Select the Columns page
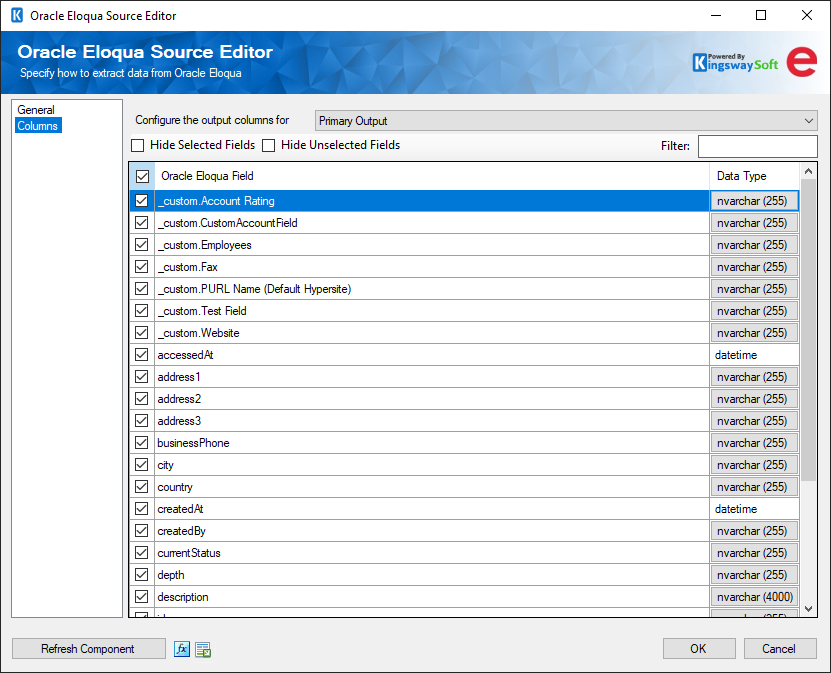The height and width of the screenshot is (673, 831). (x=38, y=126)
